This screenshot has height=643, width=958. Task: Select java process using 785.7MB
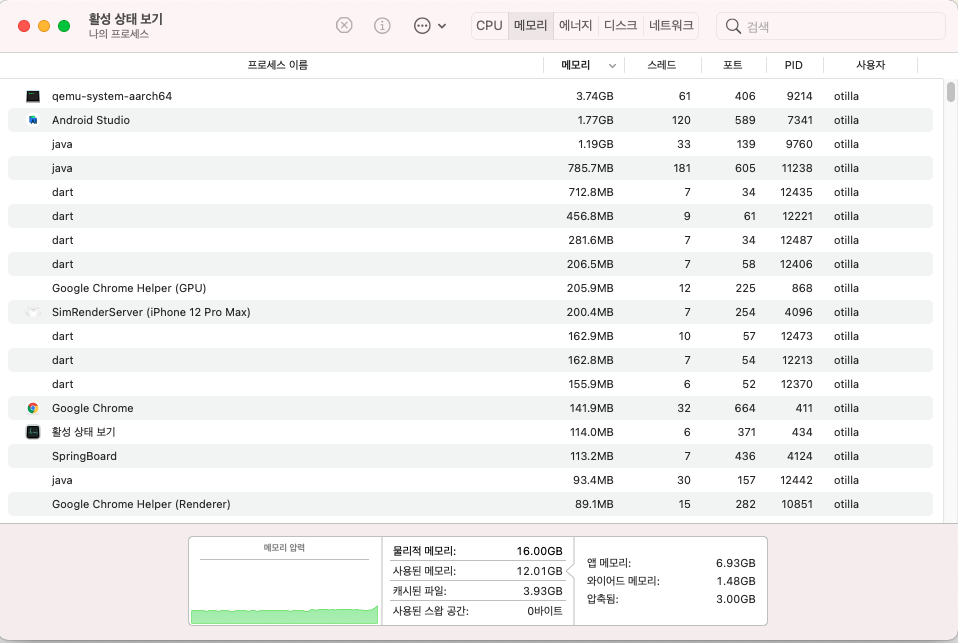point(470,168)
